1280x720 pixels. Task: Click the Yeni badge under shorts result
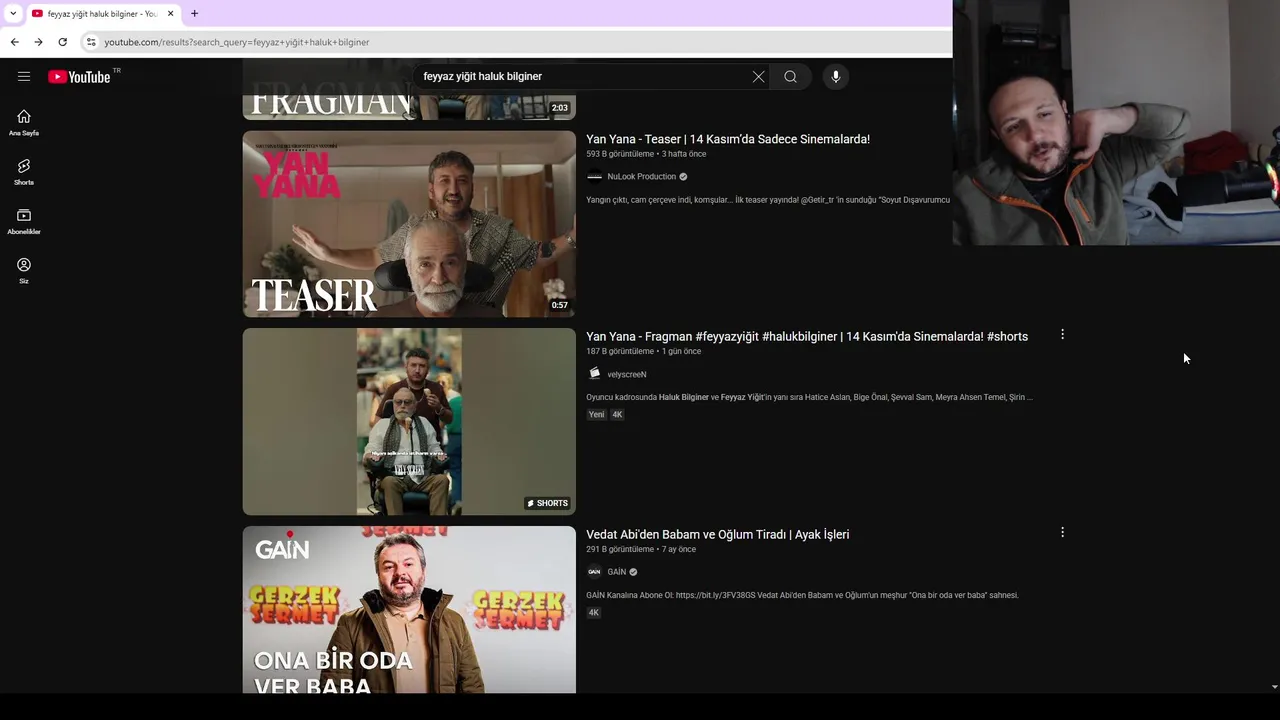click(x=596, y=414)
